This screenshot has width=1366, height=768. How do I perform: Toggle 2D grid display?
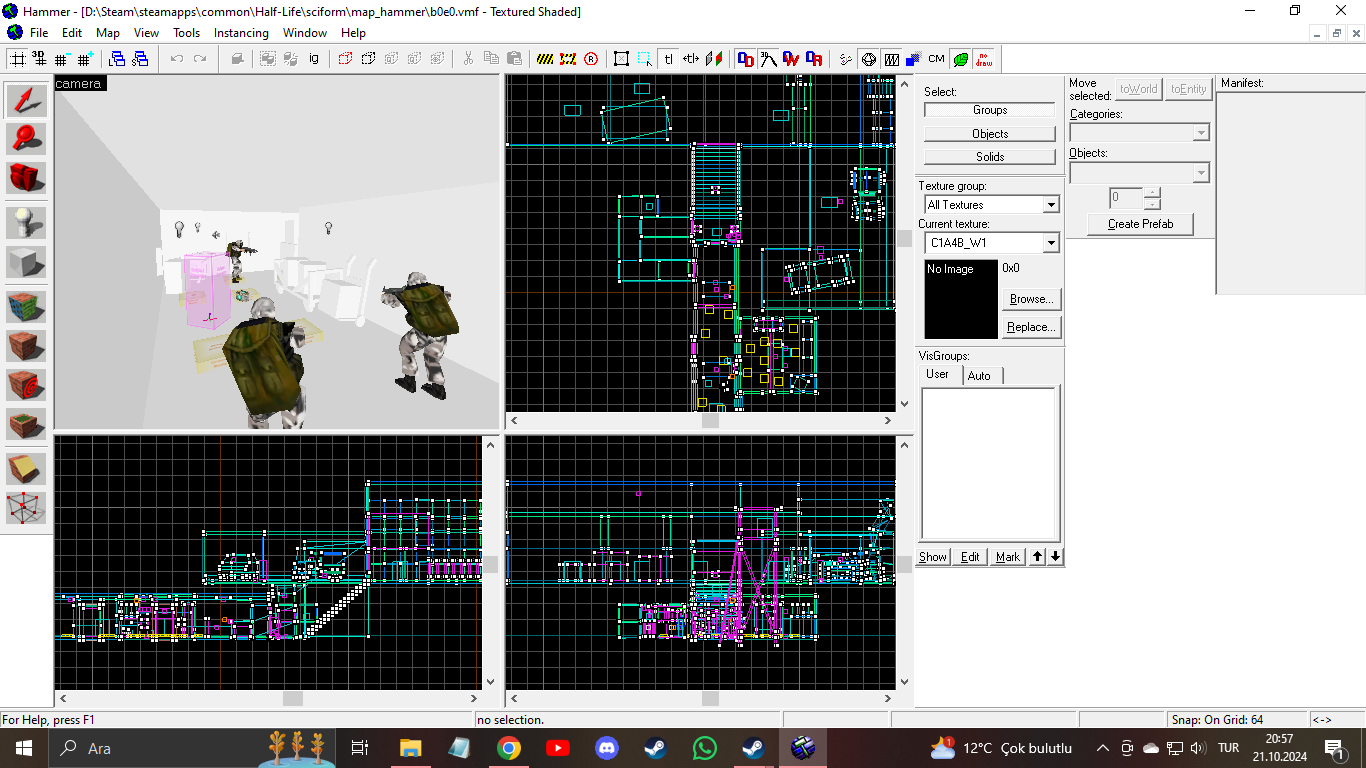click(18, 59)
